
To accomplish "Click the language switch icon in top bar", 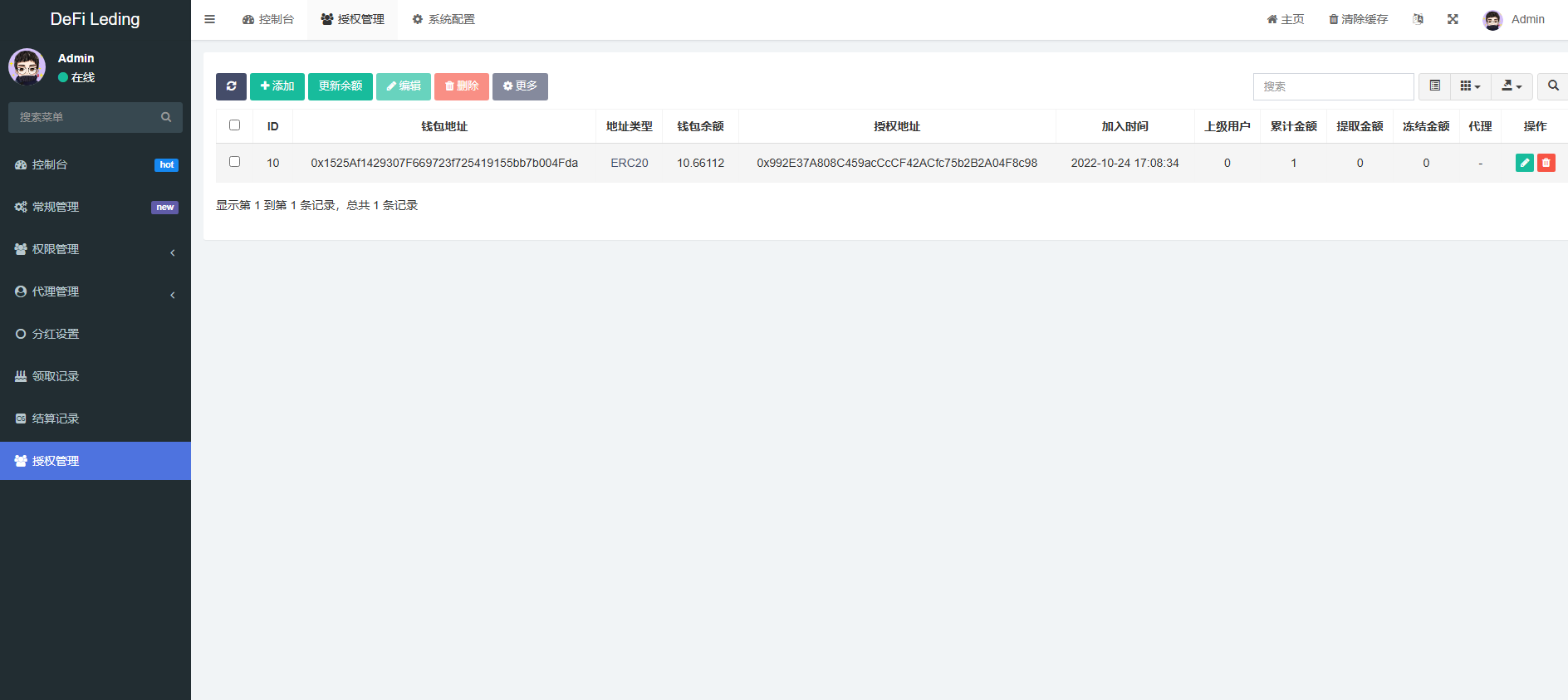I will point(1418,19).
